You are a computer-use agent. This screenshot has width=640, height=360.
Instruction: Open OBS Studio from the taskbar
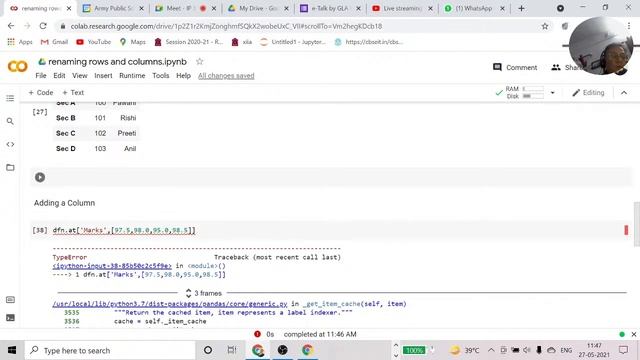tap(282, 350)
